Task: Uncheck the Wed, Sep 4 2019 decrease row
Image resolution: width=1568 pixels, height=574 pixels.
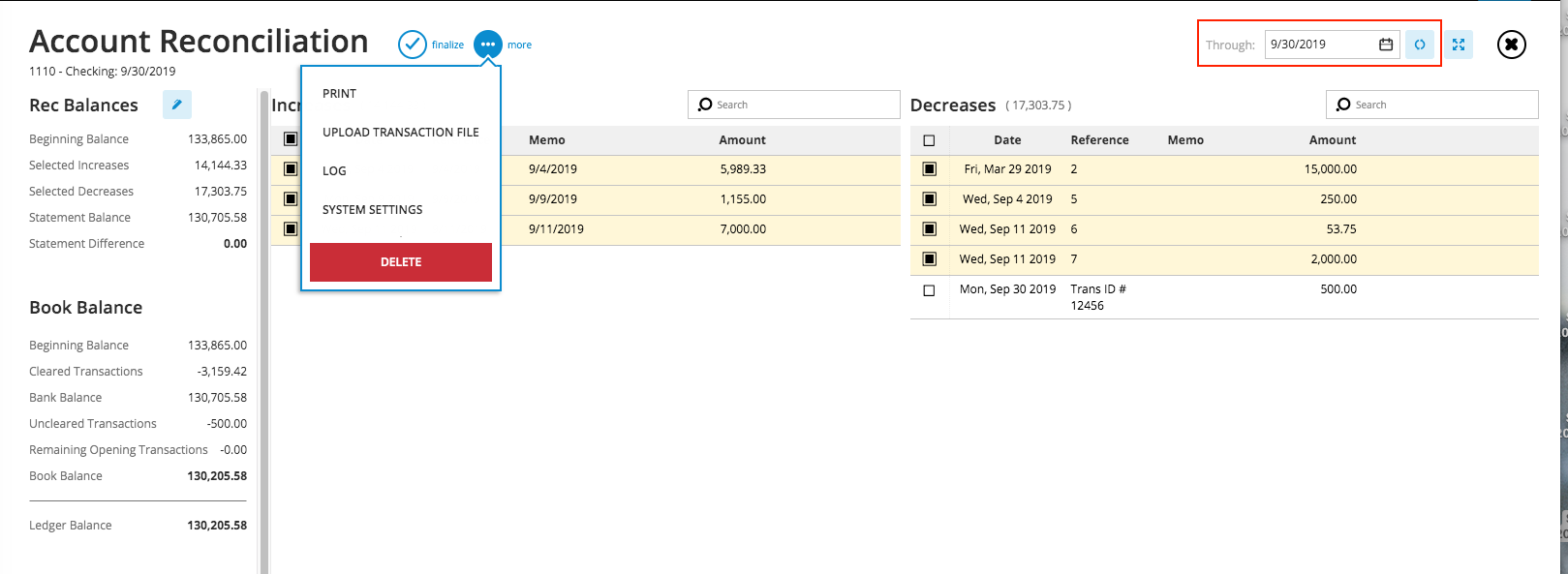Action: [x=930, y=199]
